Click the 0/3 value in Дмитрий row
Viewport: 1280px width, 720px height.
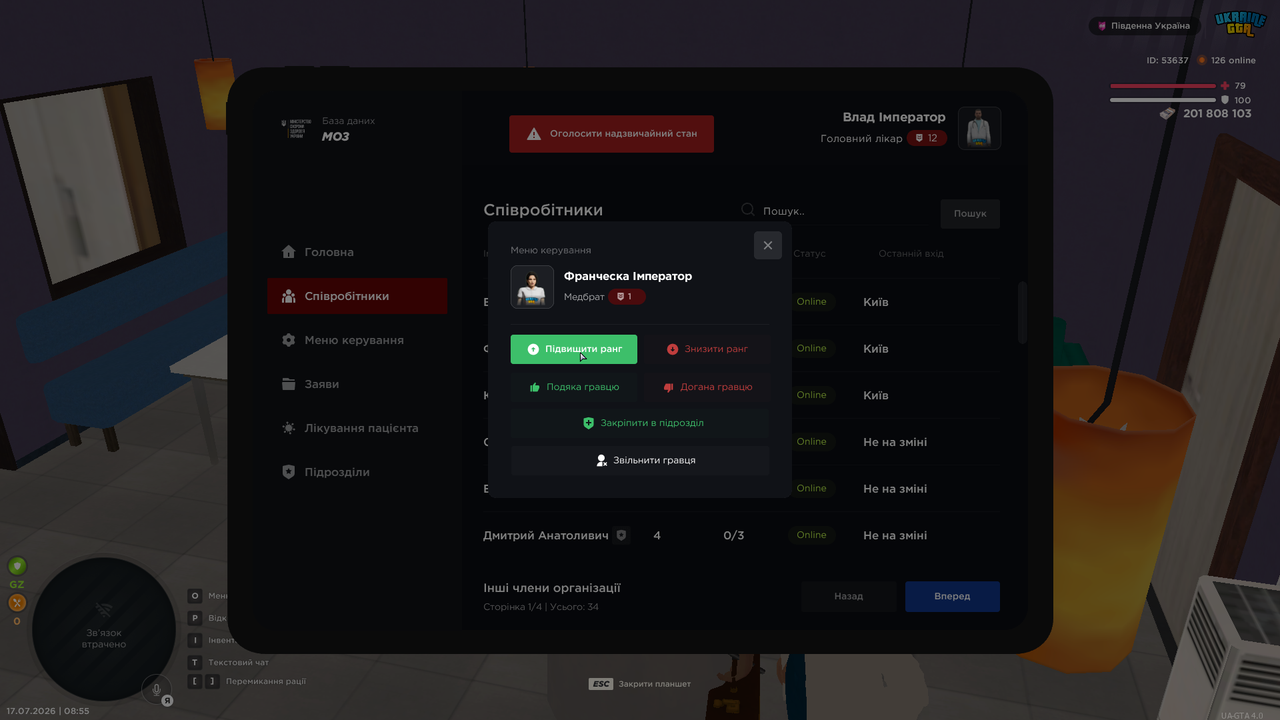pos(734,536)
